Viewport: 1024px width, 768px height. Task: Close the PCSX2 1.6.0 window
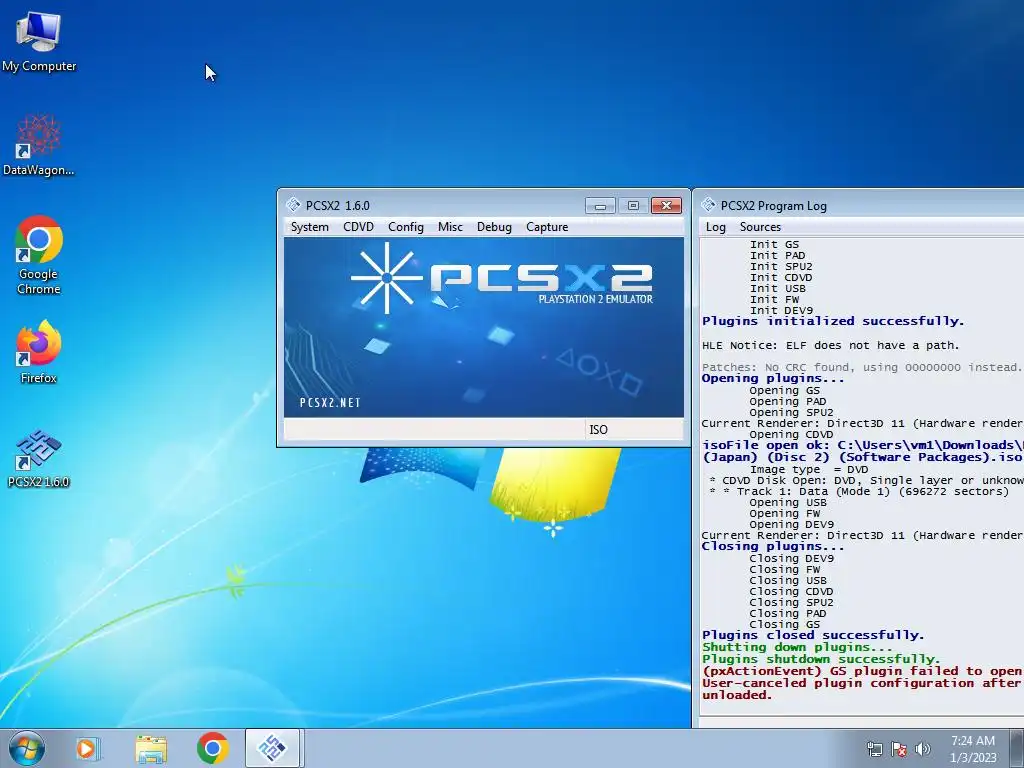[666, 206]
